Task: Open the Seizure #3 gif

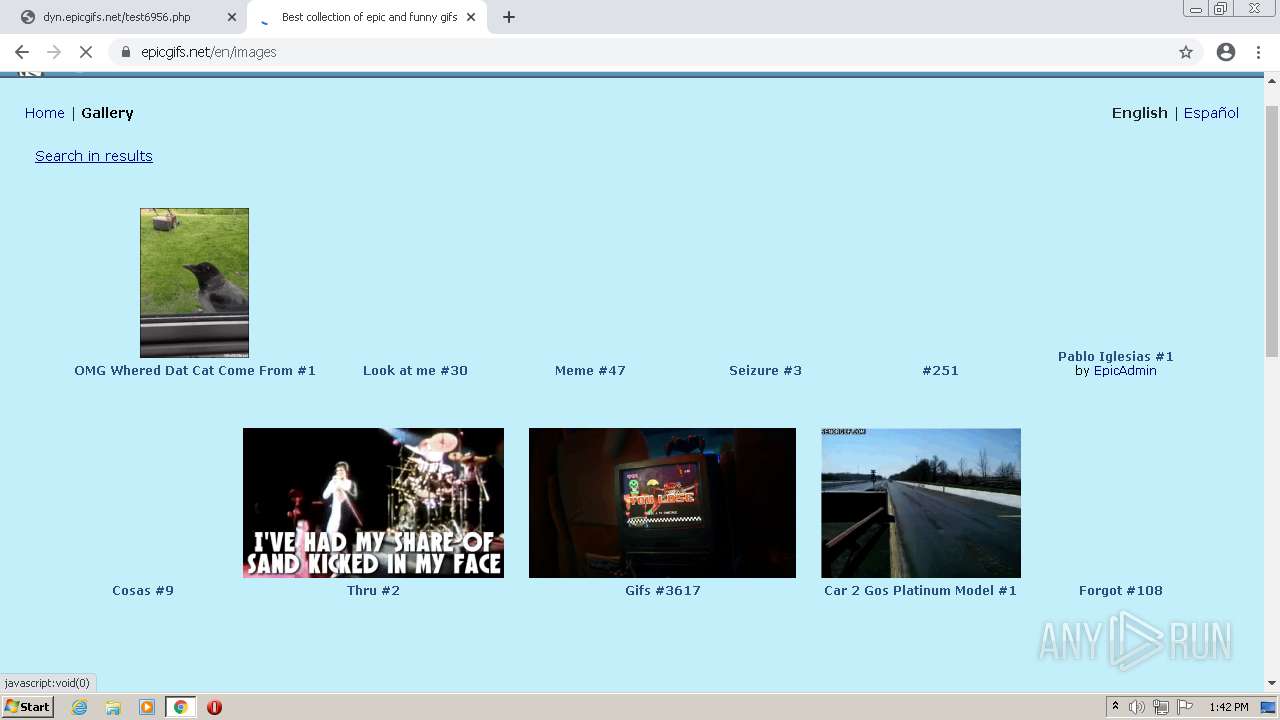Action: pos(765,370)
